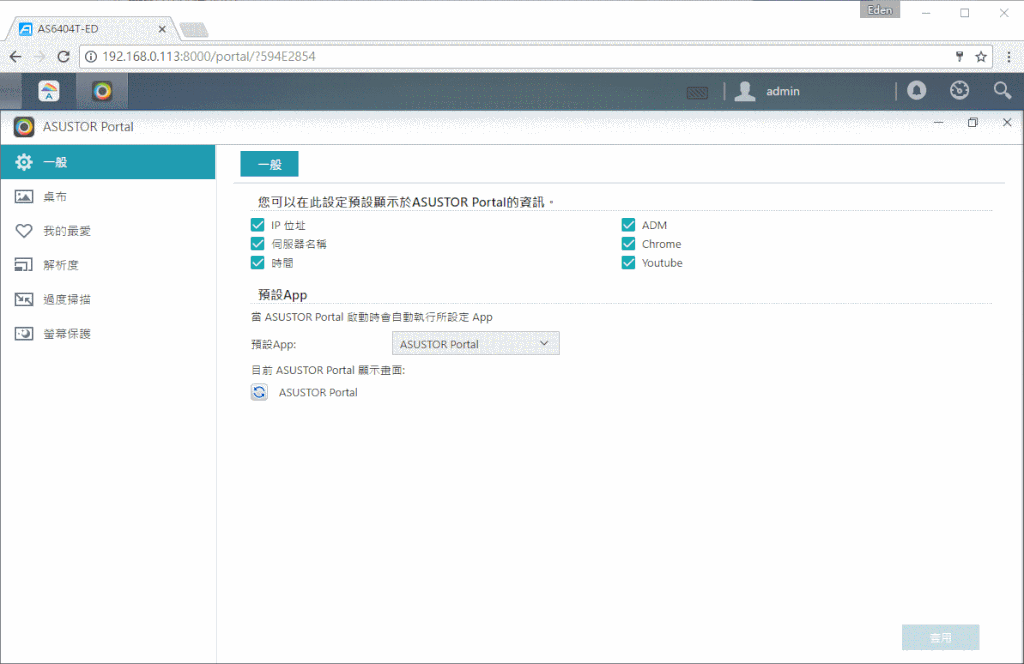1024x664 pixels.
Task: Disable the 時間 checkbox
Action: 257,263
